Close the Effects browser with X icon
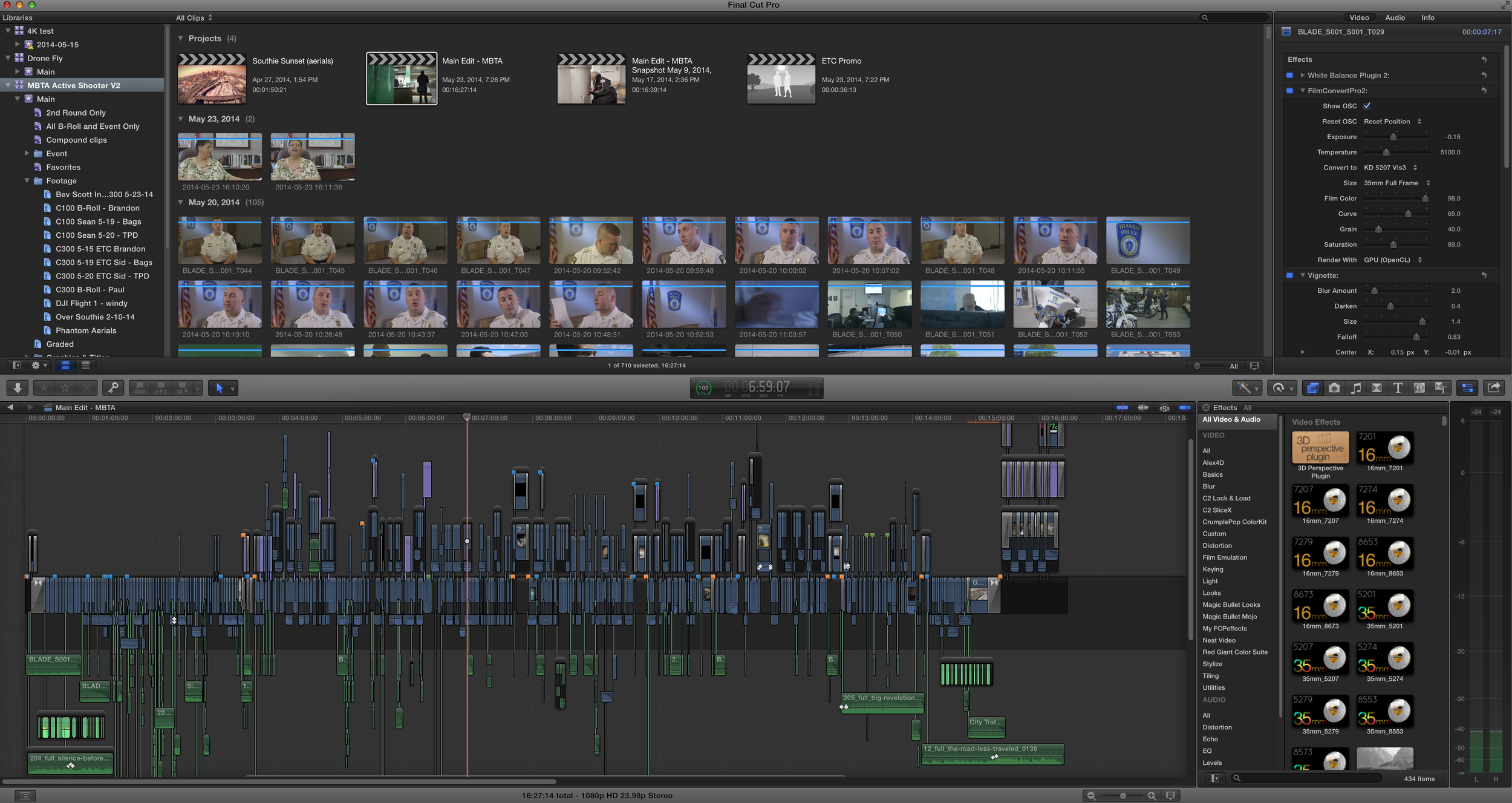This screenshot has width=1512, height=803. 1205,408
